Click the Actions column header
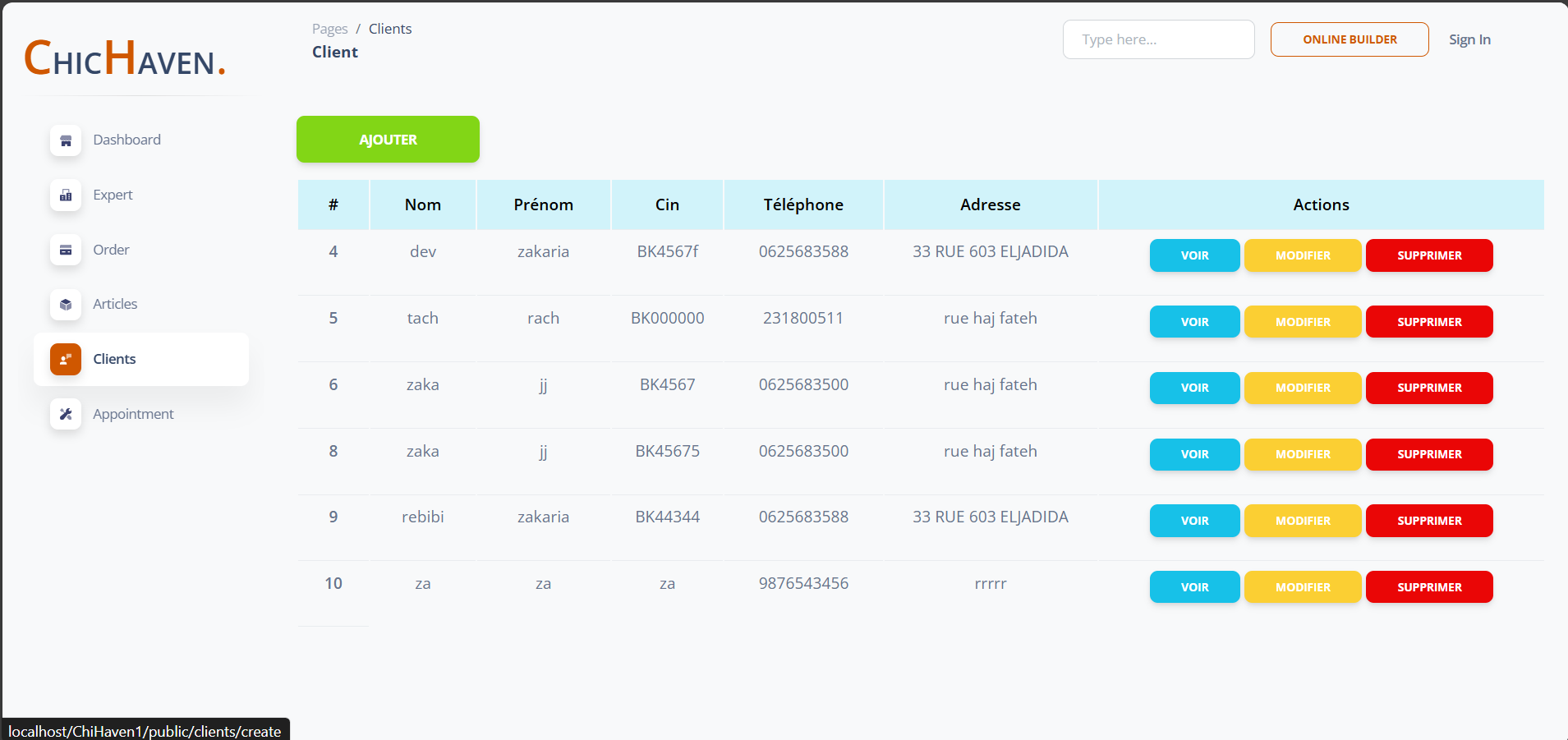Screen dimensions: 1568x740 (1321, 205)
